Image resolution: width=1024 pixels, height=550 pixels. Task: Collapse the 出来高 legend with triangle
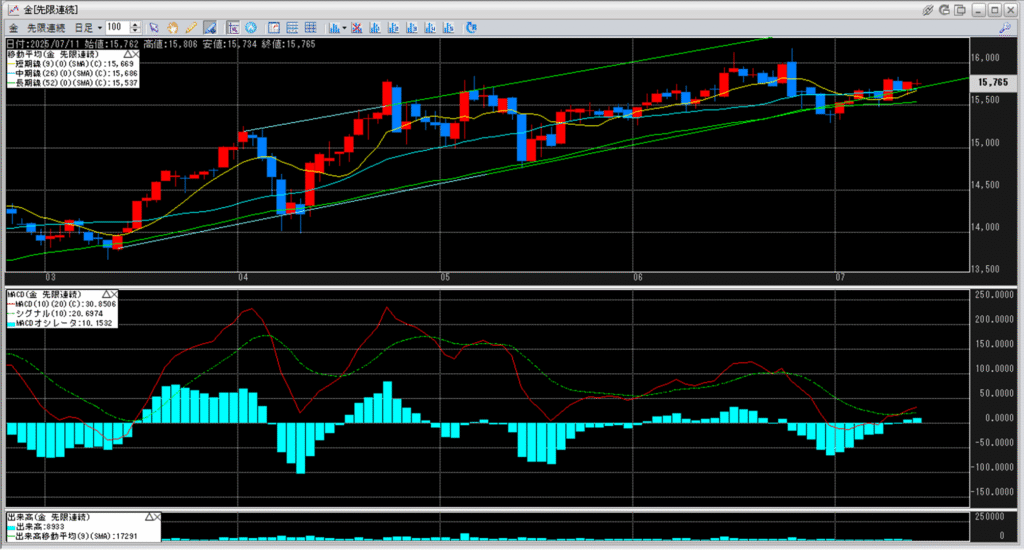pyautogui.click(x=149, y=517)
